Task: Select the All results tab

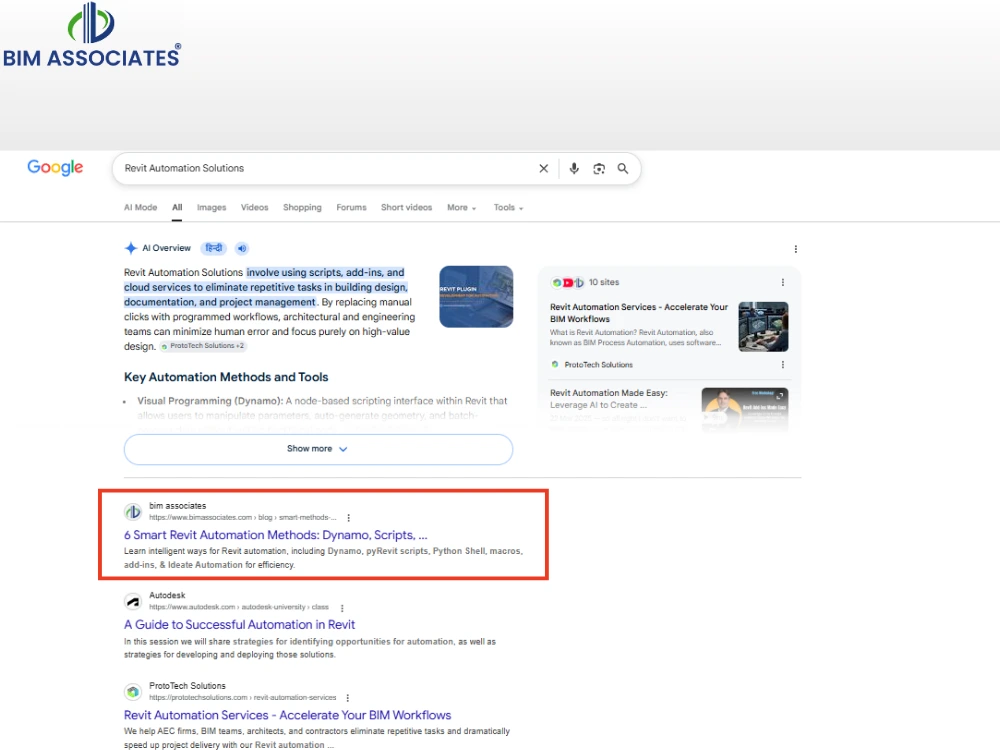Action: click(x=177, y=207)
